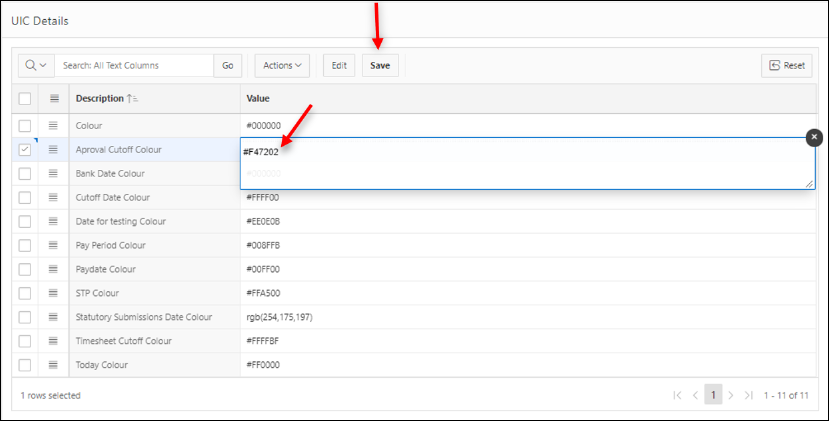Image resolution: width=829 pixels, height=421 pixels.
Task: Click the search magnifier column selector
Action: [x=36, y=65]
